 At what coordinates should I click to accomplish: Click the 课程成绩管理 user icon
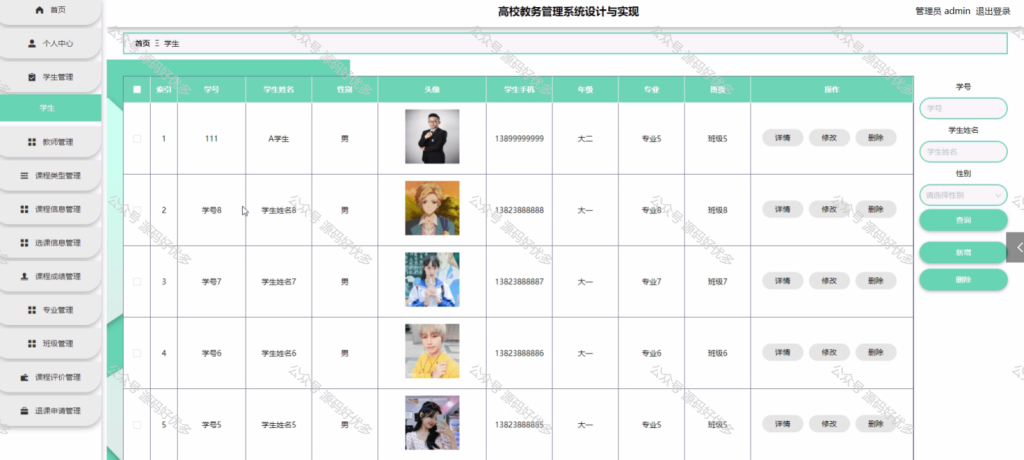tap(24, 276)
